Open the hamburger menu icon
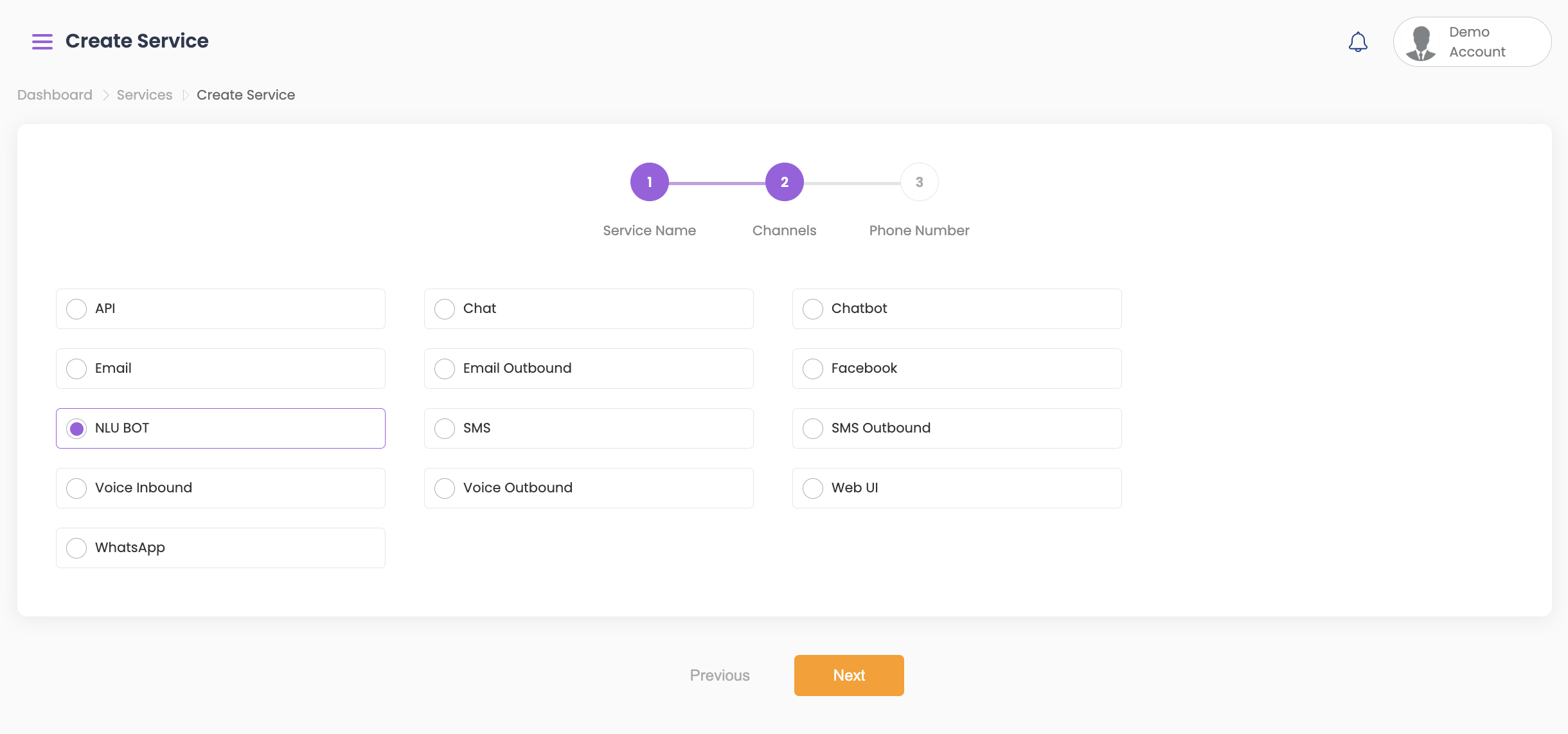Viewport: 1568px width, 734px height. coord(42,42)
